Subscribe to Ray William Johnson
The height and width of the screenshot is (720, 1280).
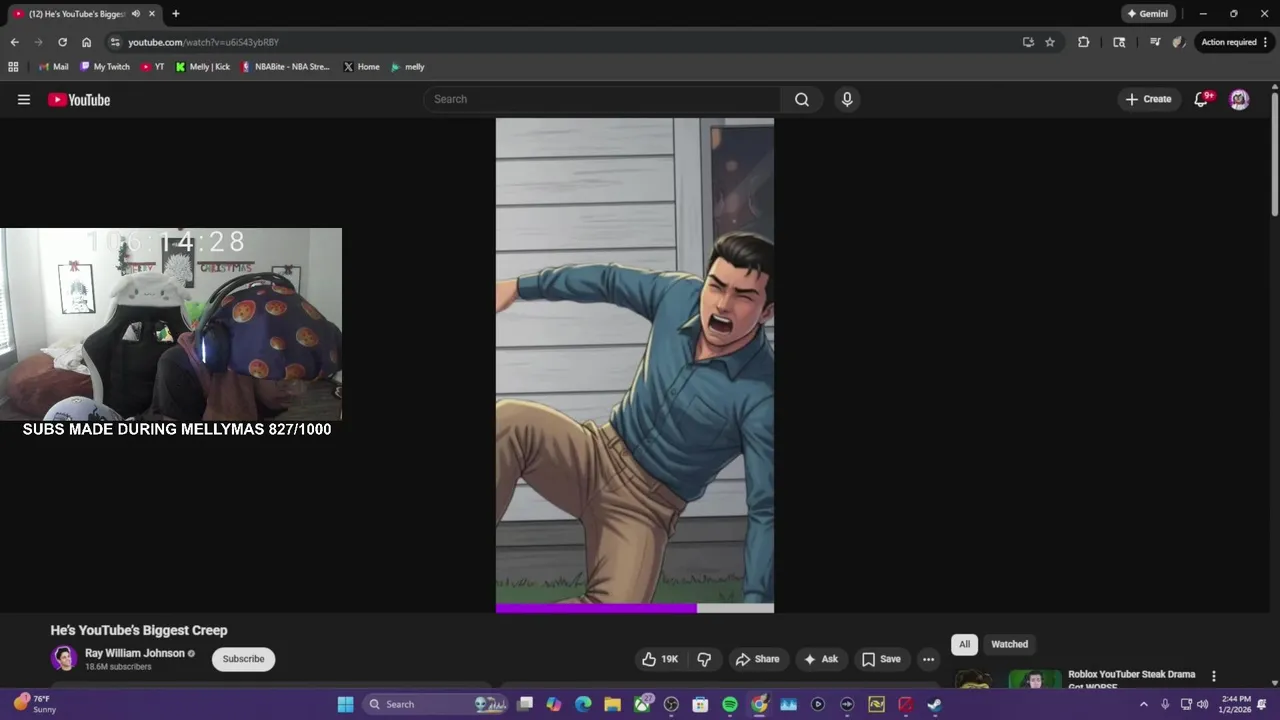coord(243,659)
